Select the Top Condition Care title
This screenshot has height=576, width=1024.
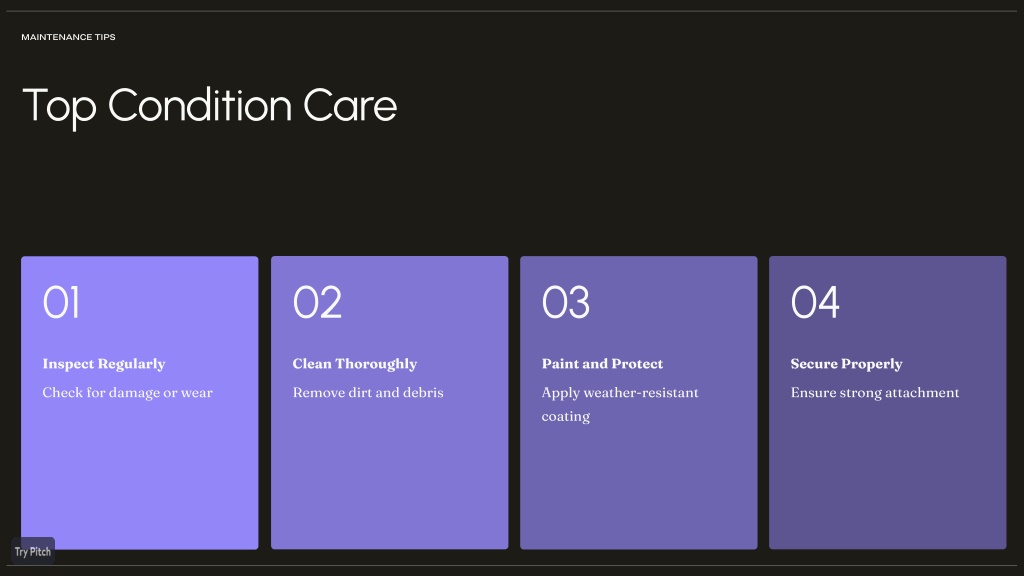click(210, 106)
